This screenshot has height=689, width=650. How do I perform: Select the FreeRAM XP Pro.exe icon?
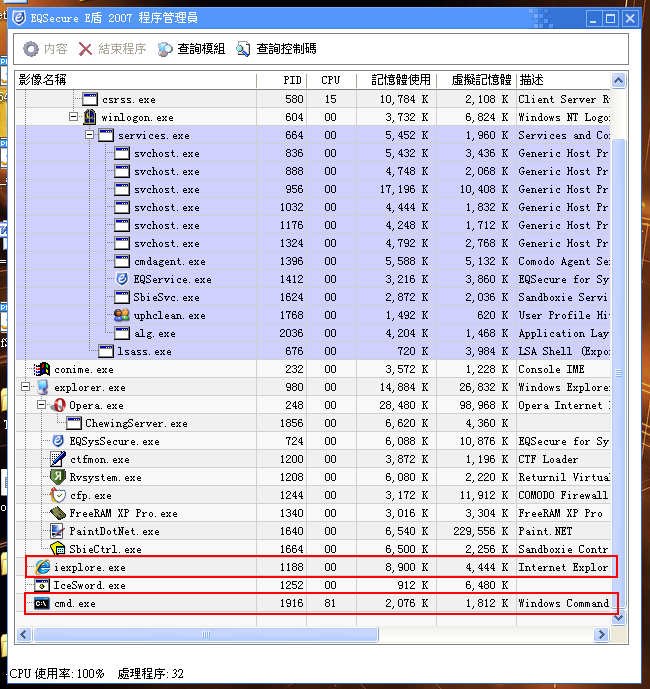coord(58,513)
